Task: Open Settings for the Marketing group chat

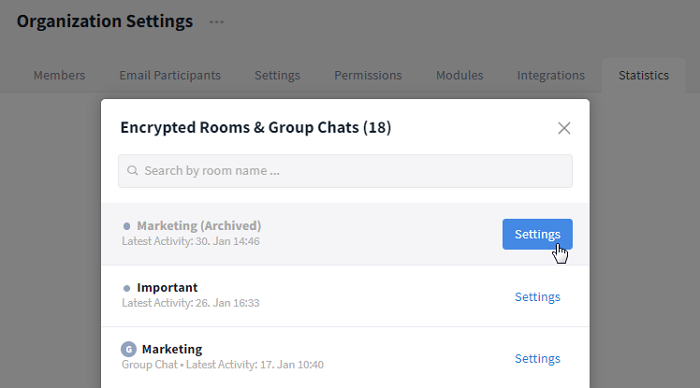Action: pyautogui.click(x=538, y=359)
